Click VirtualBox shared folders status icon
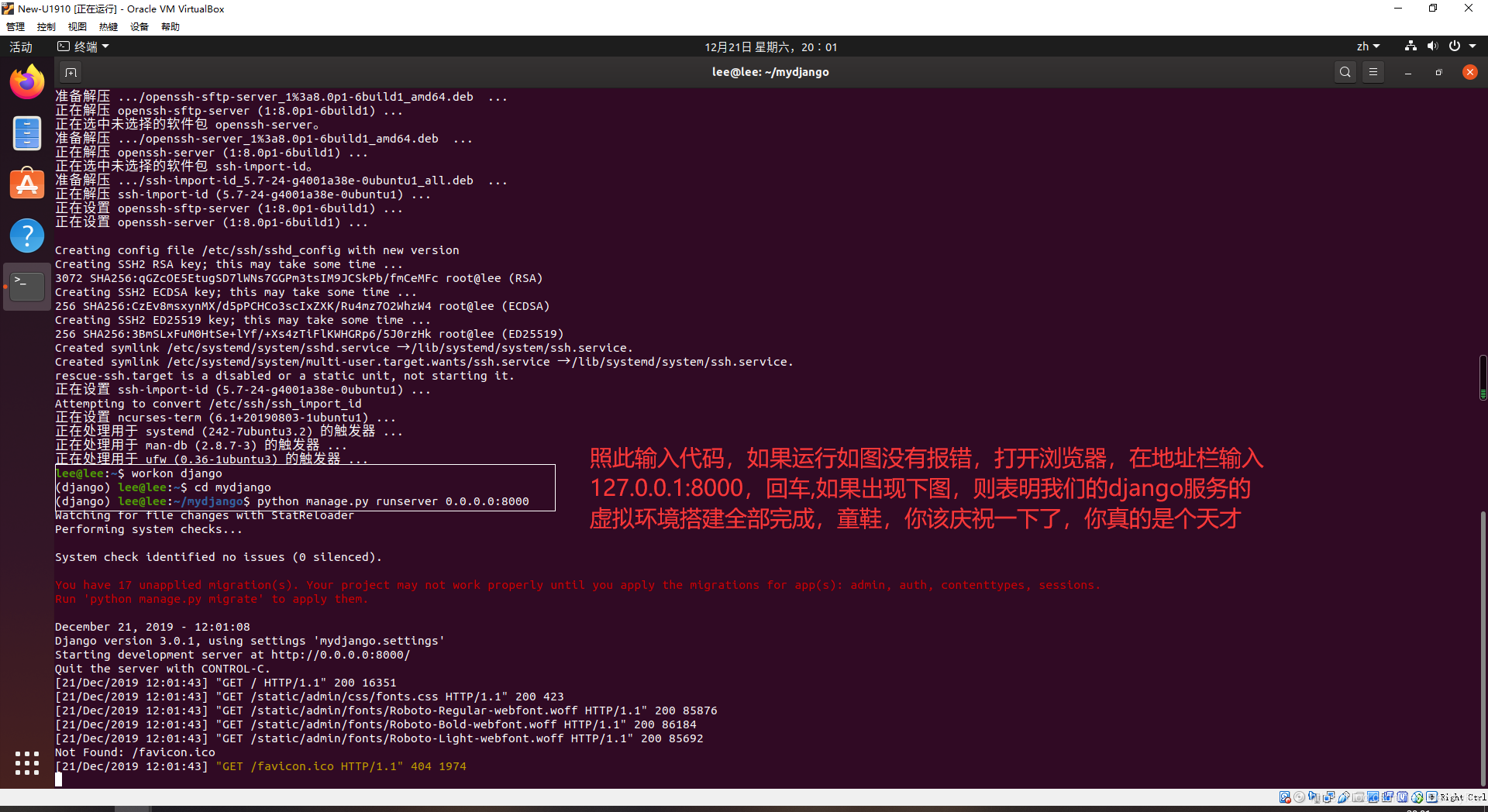Image resolution: width=1488 pixels, height=812 pixels. (x=1358, y=797)
